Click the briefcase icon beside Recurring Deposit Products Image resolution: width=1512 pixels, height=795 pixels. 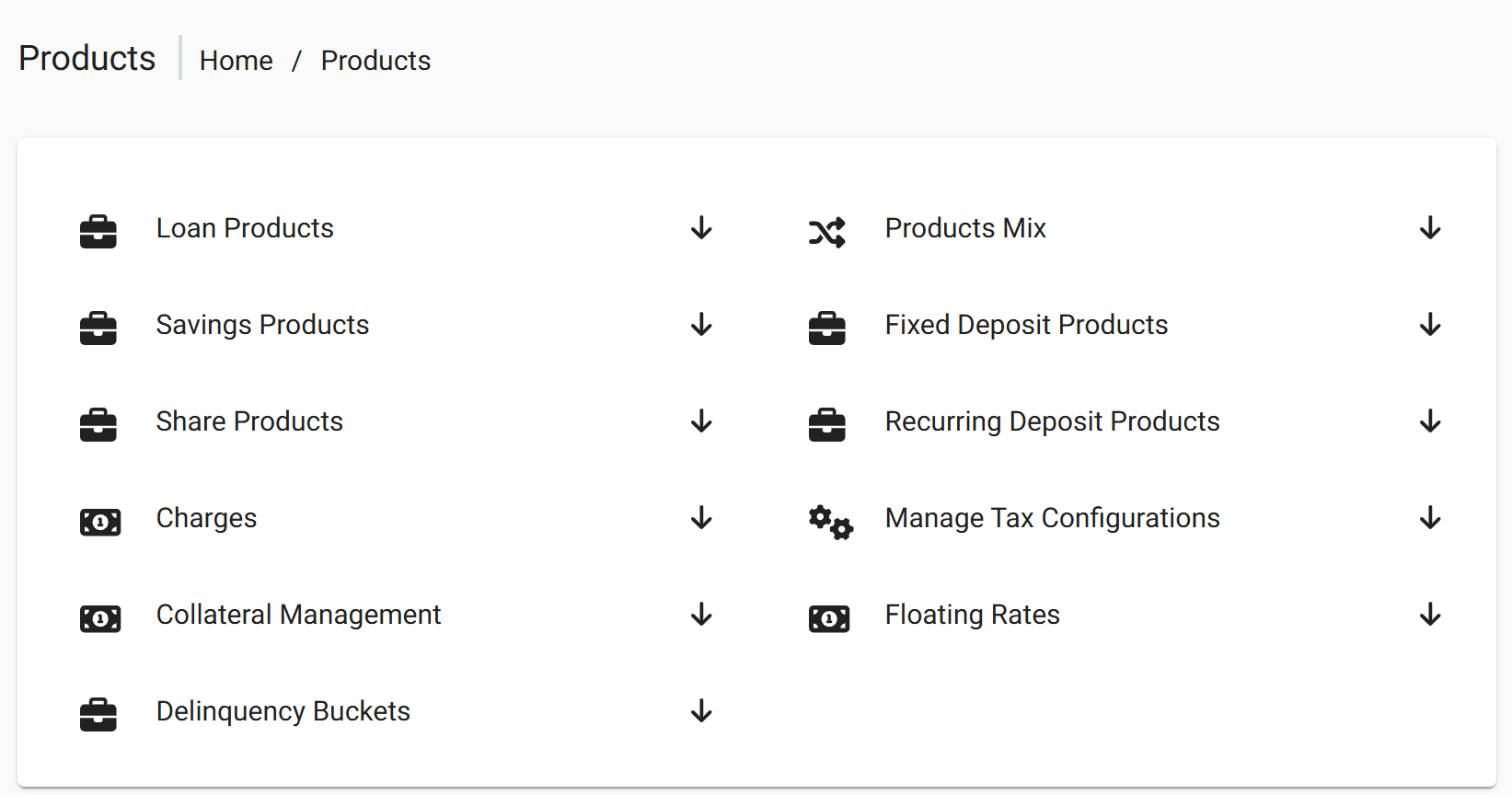[827, 424]
